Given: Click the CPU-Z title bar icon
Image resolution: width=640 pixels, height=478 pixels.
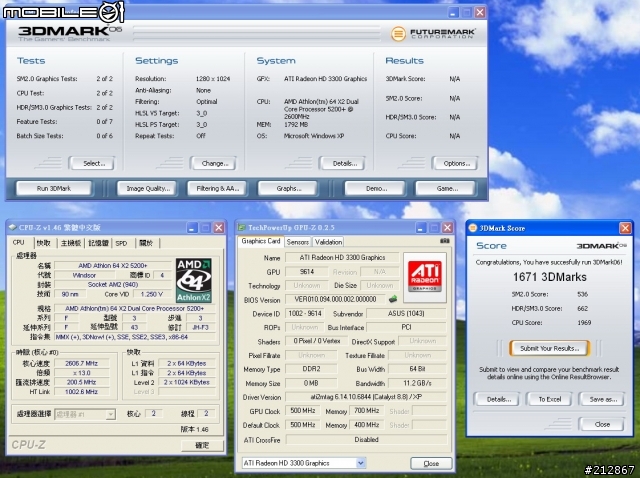Looking at the screenshot, I should coord(13,227).
